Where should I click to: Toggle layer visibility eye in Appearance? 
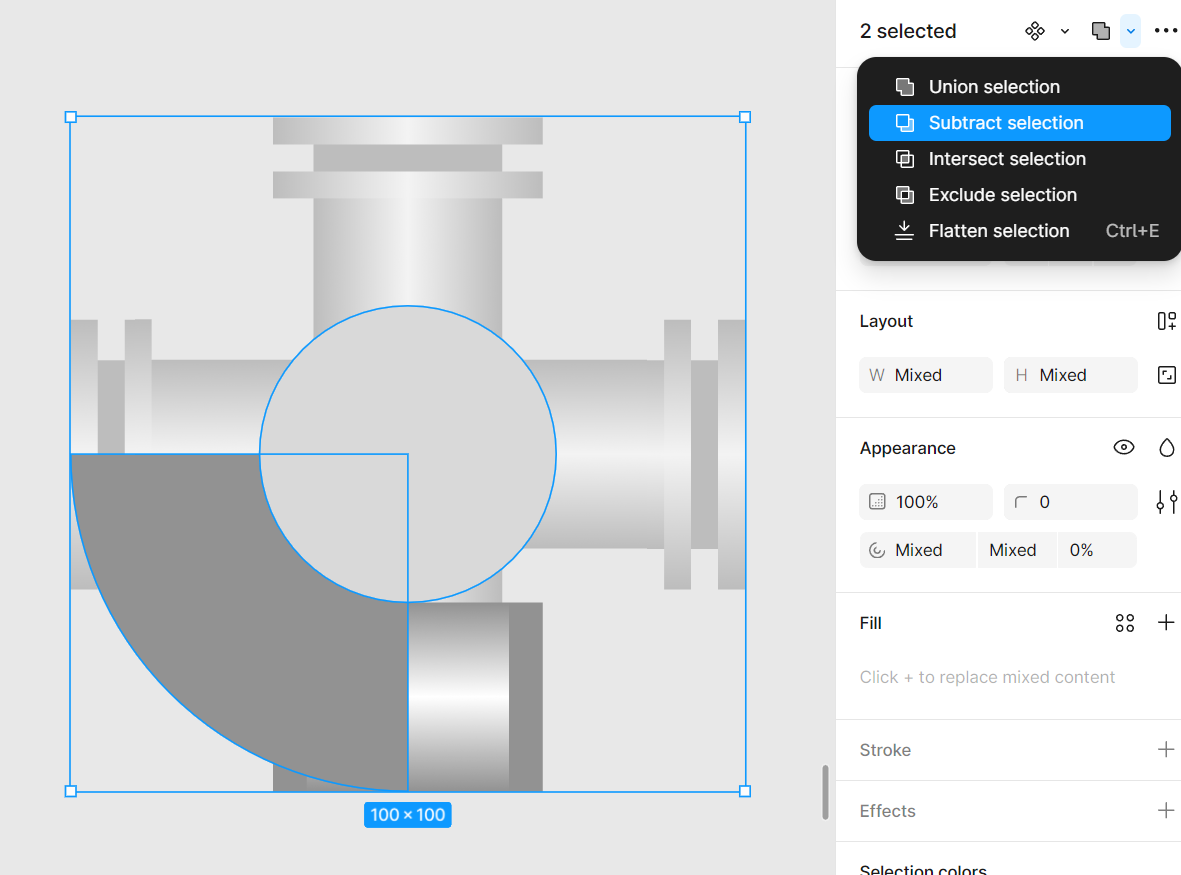(1124, 448)
